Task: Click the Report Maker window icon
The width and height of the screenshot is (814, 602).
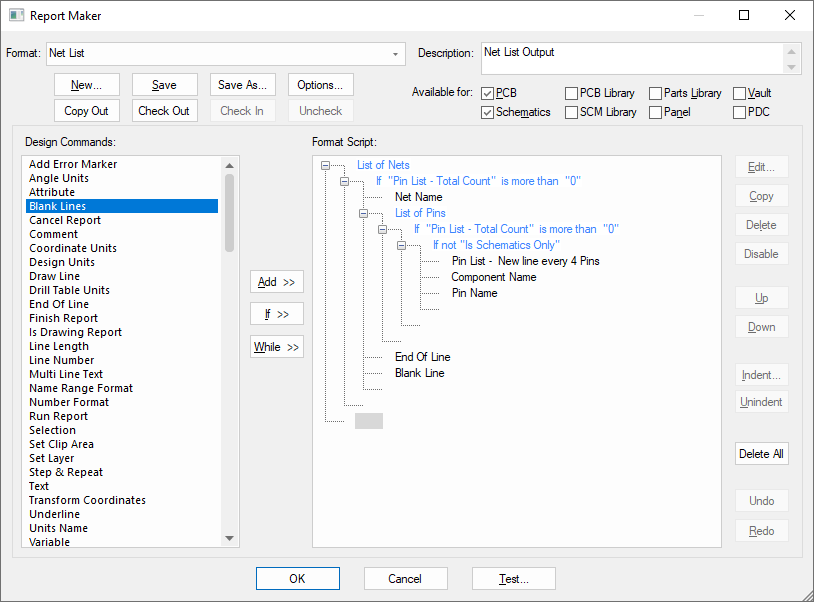Action: click(17, 16)
